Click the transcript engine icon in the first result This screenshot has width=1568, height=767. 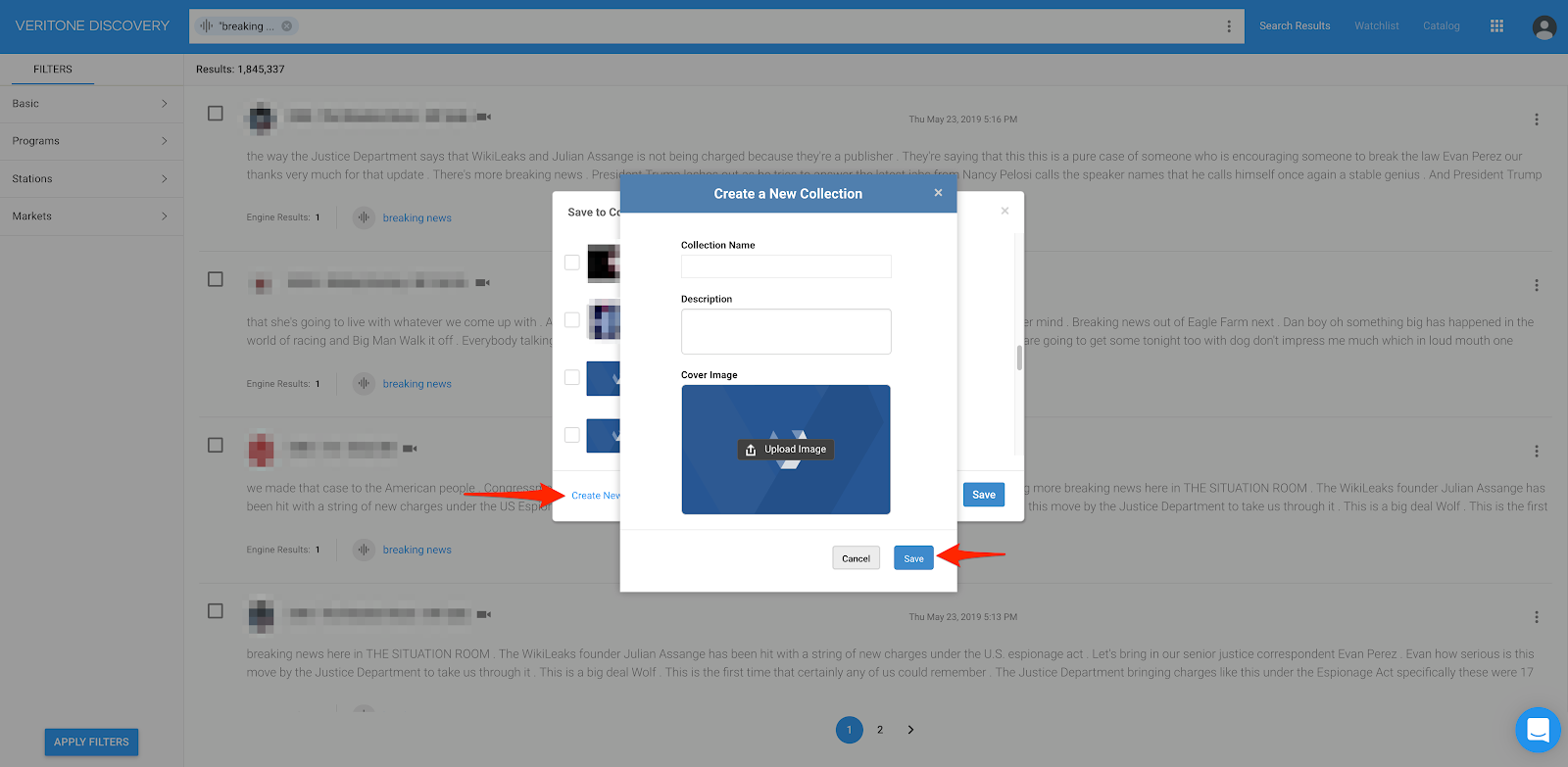[x=364, y=217]
